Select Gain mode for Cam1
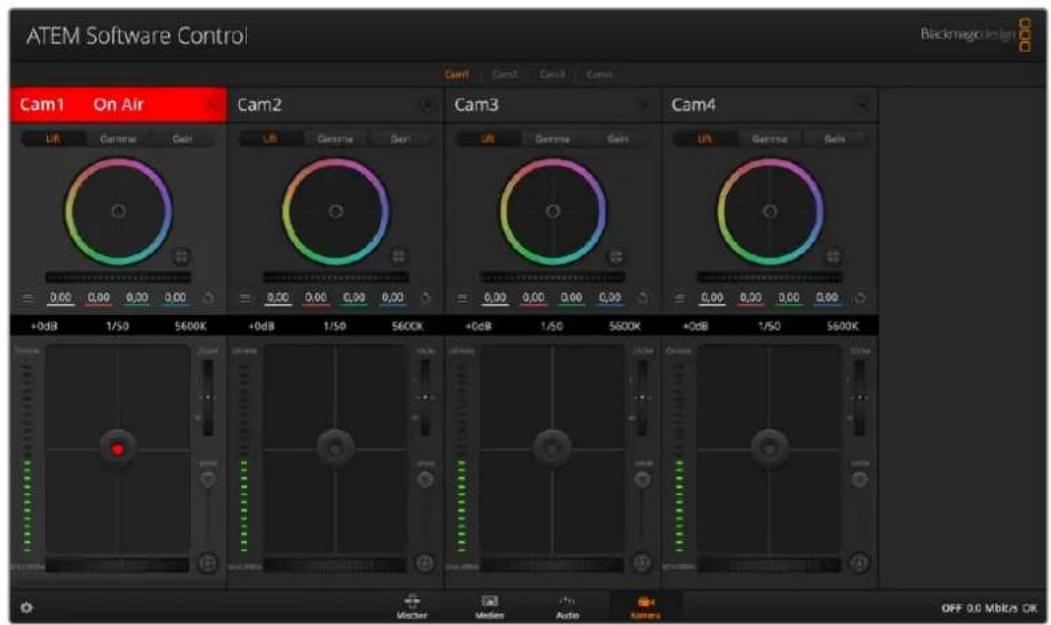Image resolution: width=1051 pixels, height=625 pixels. point(182,139)
